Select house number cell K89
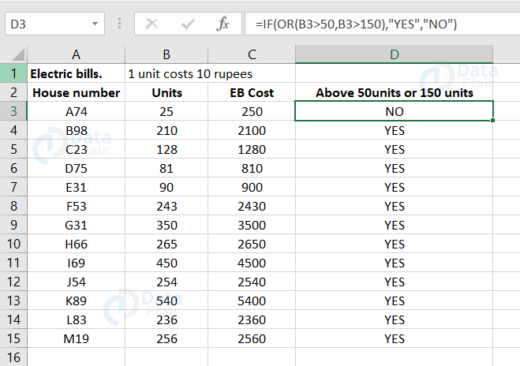Image resolution: width=520 pixels, height=366 pixels. (x=76, y=301)
